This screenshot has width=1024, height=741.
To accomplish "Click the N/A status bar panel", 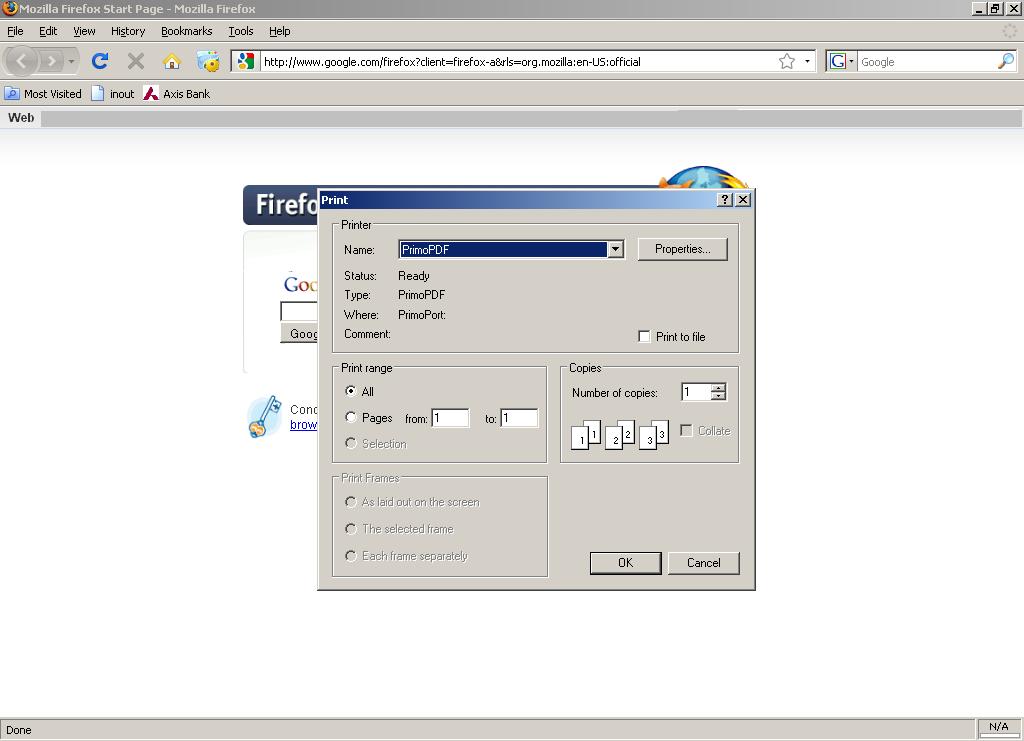I will (999, 727).
